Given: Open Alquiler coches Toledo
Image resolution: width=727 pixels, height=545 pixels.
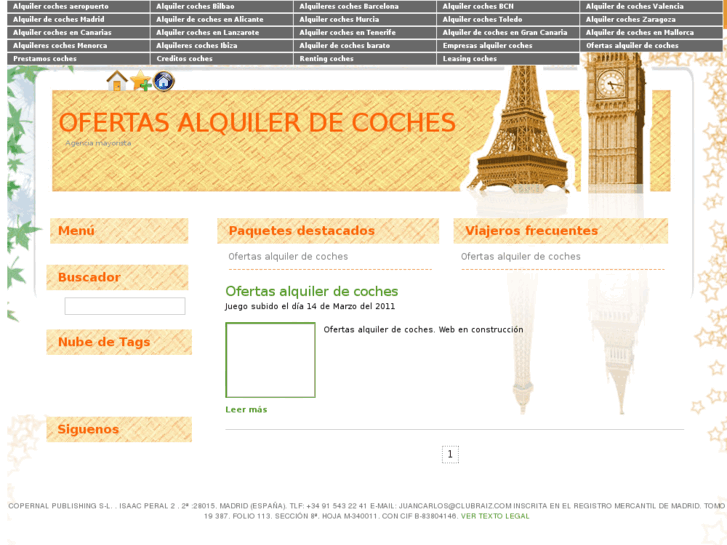Looking at the screenshot, I should click(x=508, y=19).
